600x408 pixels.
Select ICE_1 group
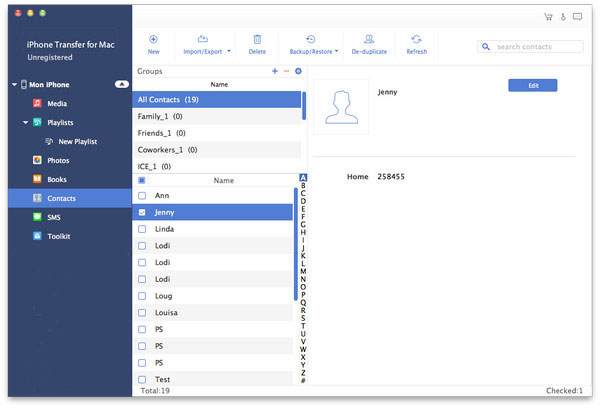click(x=217, y=166)
